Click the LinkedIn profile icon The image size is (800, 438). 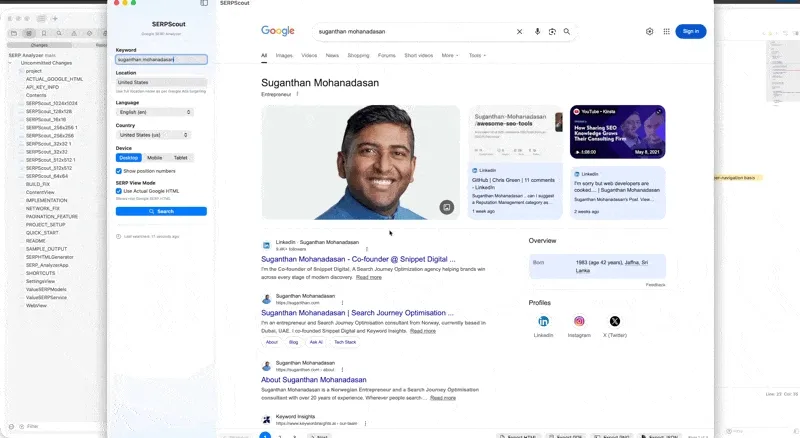tap(544, 321)
